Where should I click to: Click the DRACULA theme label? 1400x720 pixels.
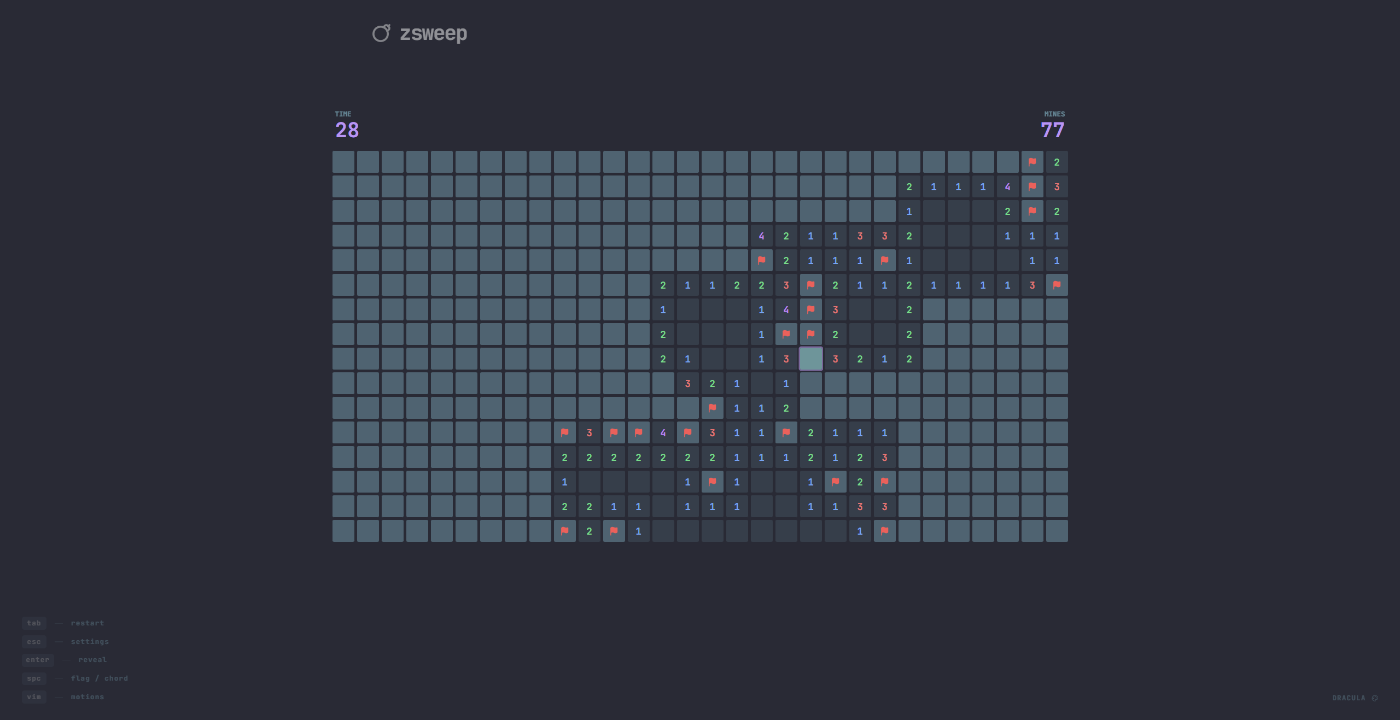coord(1348,698)
